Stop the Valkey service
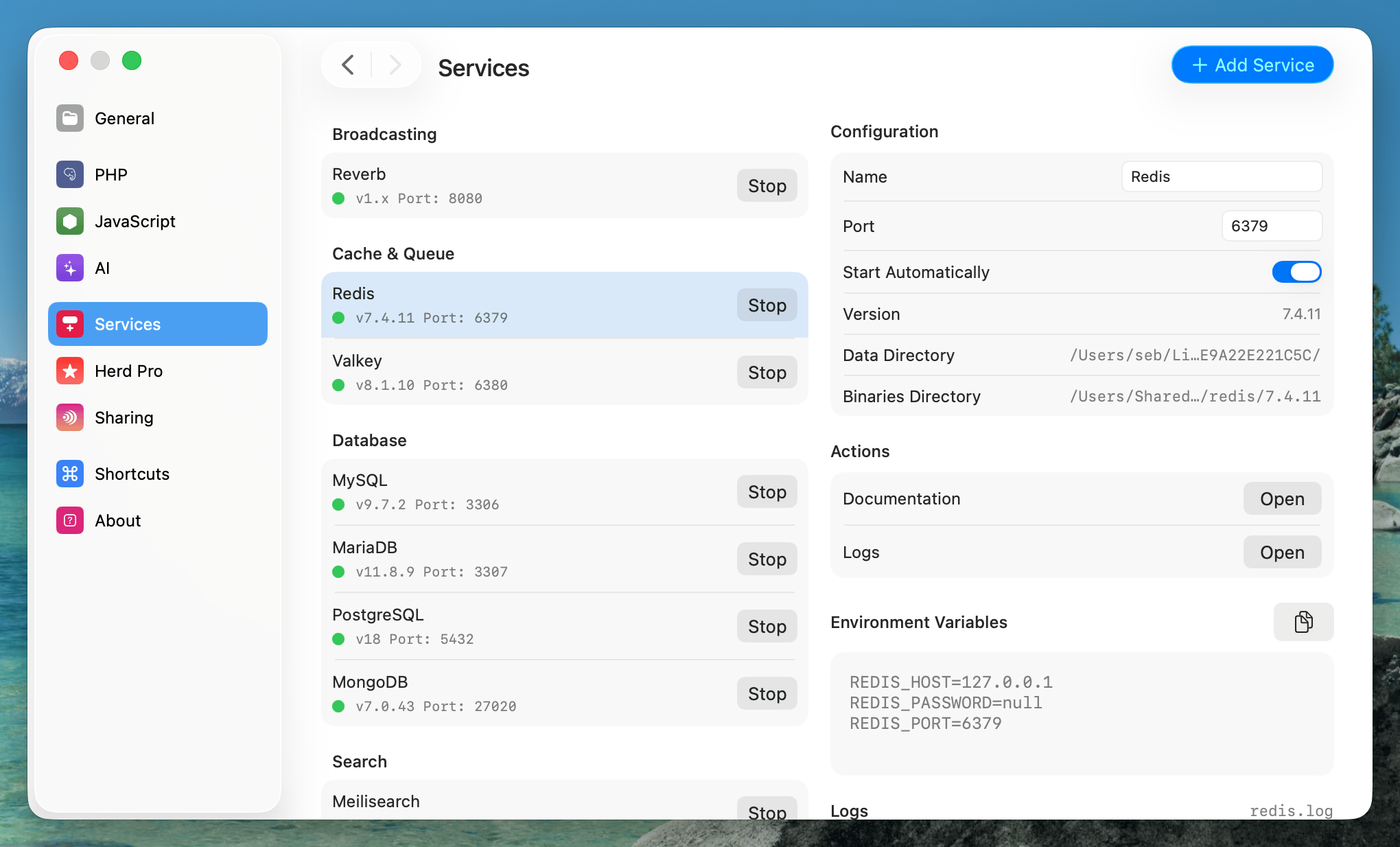The width and height of the screenshot is (1400, 847). 767,372
